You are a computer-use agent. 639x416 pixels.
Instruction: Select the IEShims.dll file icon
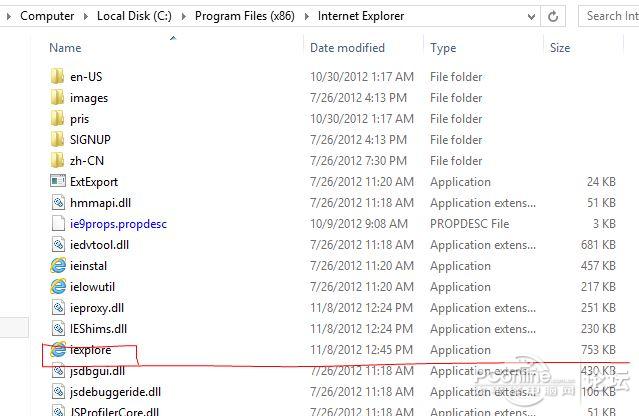coord(58,329)
